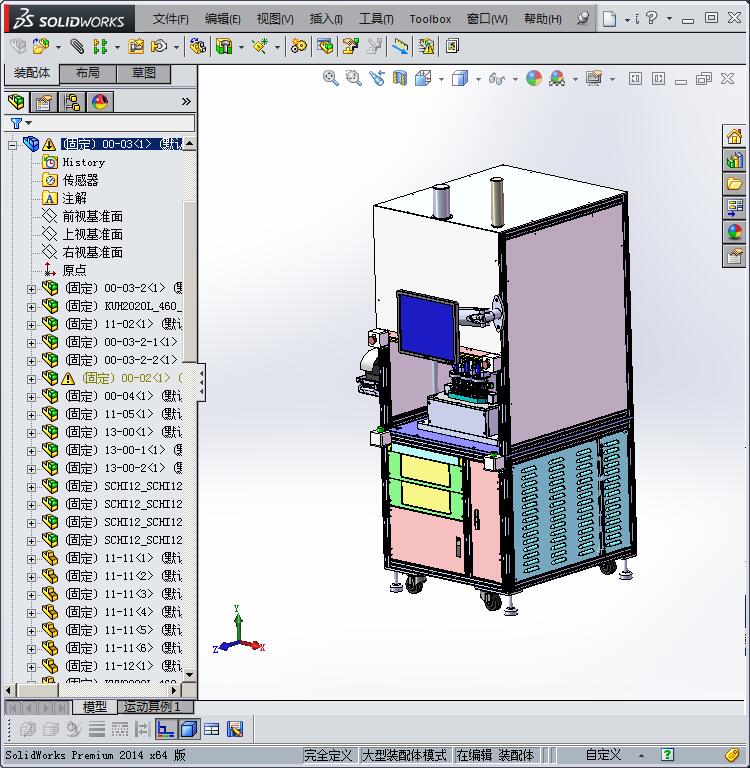
Task: Open the File Explorer folder task pane
Action: (734, 184)
